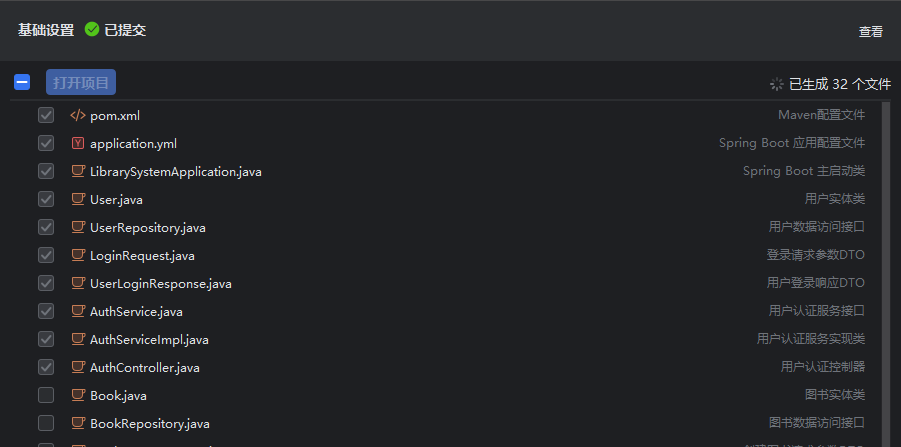This screenshot has height=447, width=901.
Task: Click the Java icon beside LibrarySystemApplication.java
Action: [x=78, y=171]
